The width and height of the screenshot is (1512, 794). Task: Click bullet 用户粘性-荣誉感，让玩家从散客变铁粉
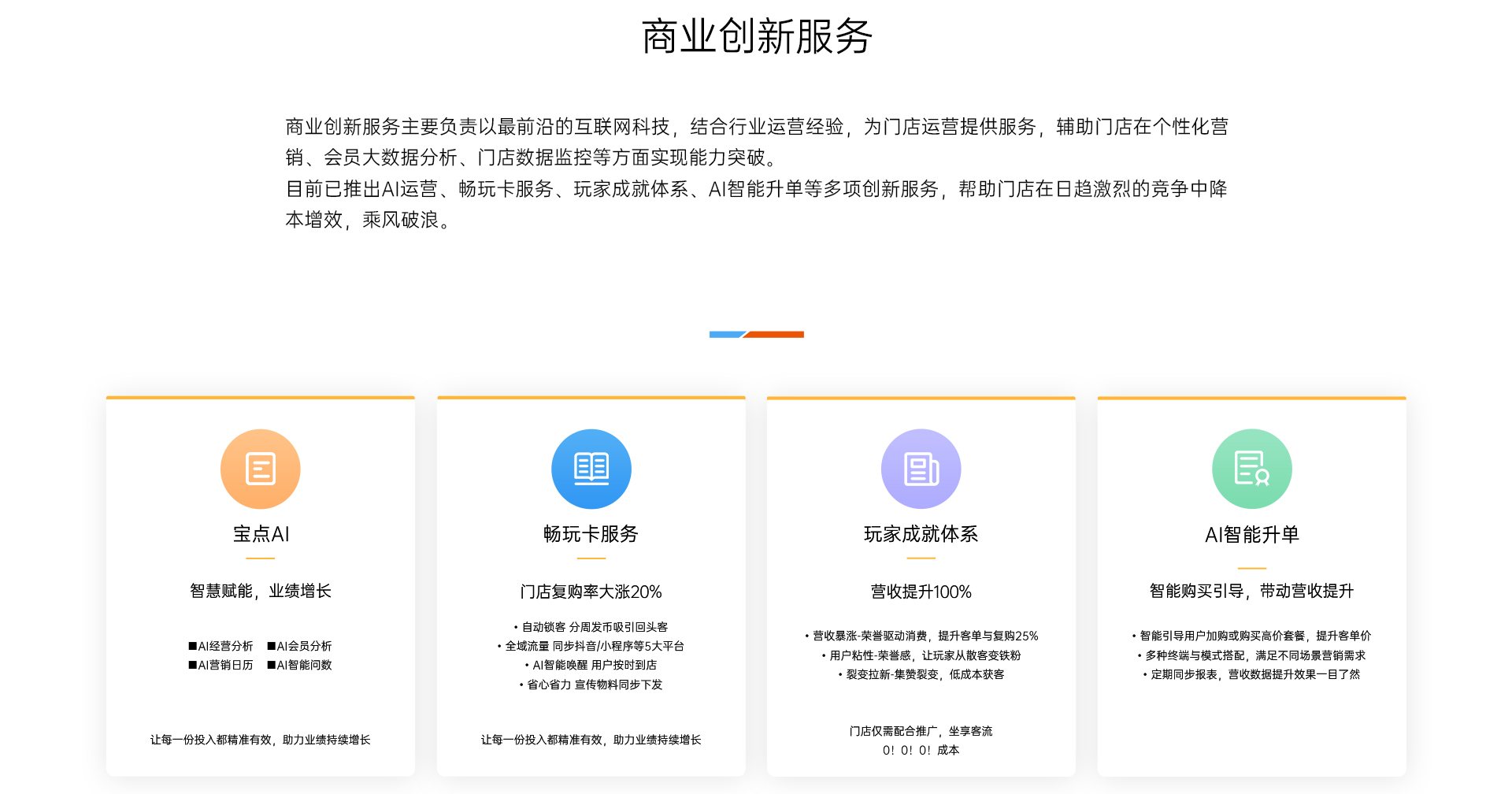(921, 655)
